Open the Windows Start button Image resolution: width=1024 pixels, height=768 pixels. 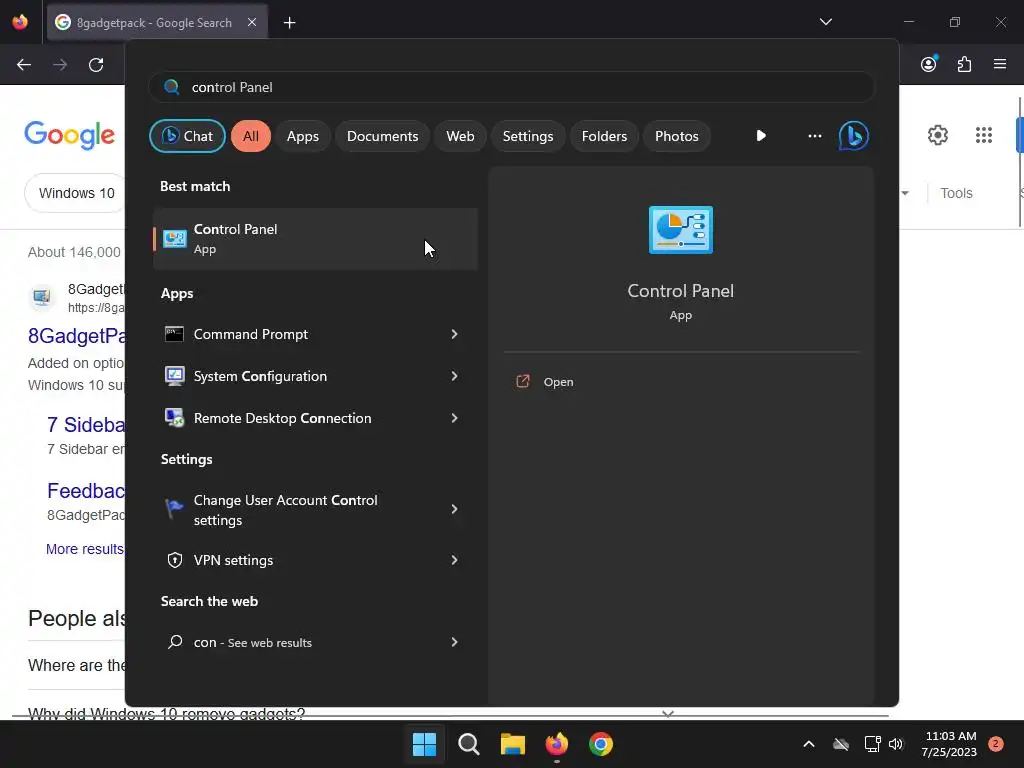424,744
